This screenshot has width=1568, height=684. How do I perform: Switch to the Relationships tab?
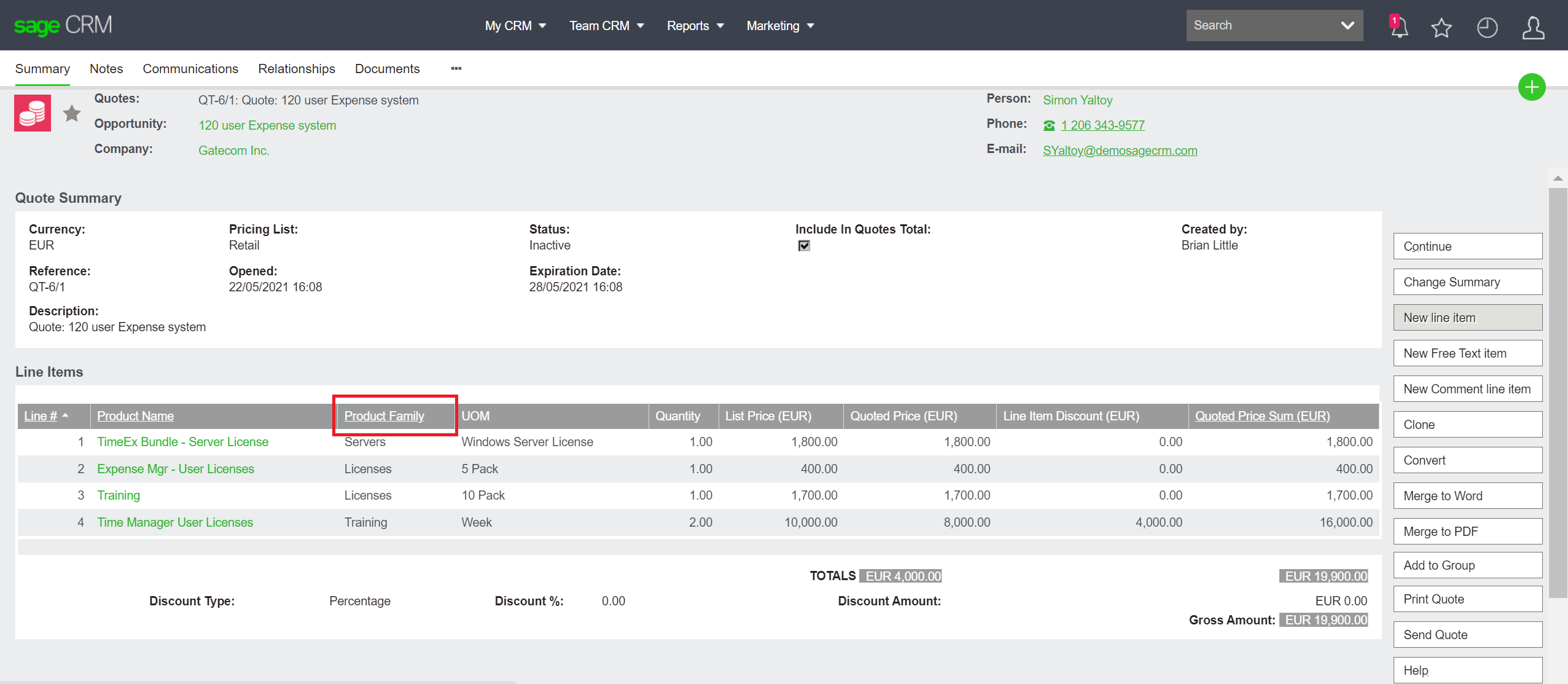[x=297, y=69]
